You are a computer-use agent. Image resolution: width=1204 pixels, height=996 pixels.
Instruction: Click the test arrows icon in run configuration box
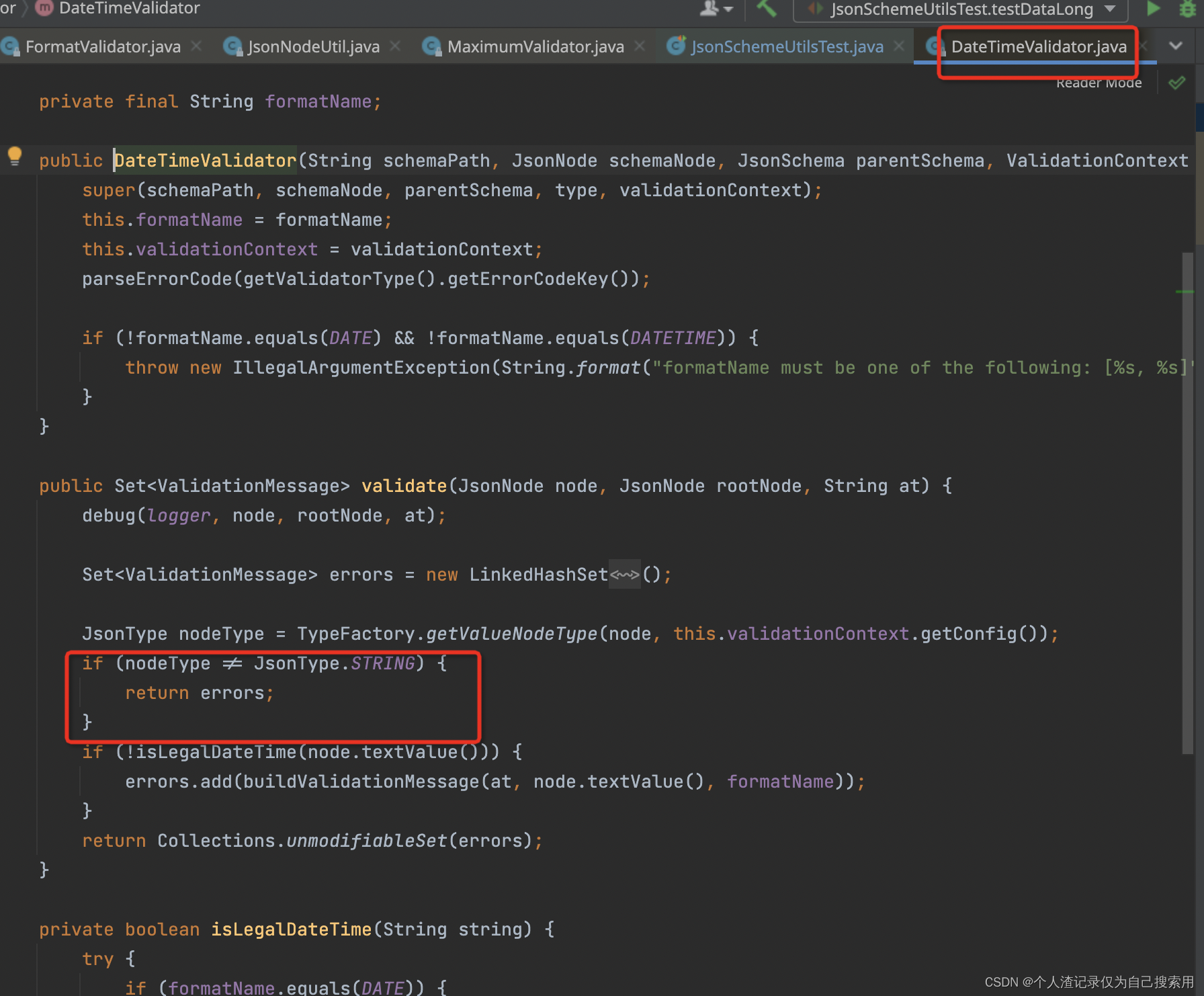tap(815, 9)
